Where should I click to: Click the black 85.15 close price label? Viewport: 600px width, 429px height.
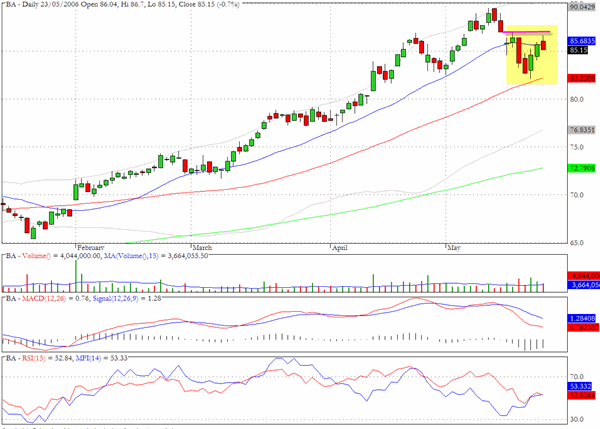tap(578, 50)
